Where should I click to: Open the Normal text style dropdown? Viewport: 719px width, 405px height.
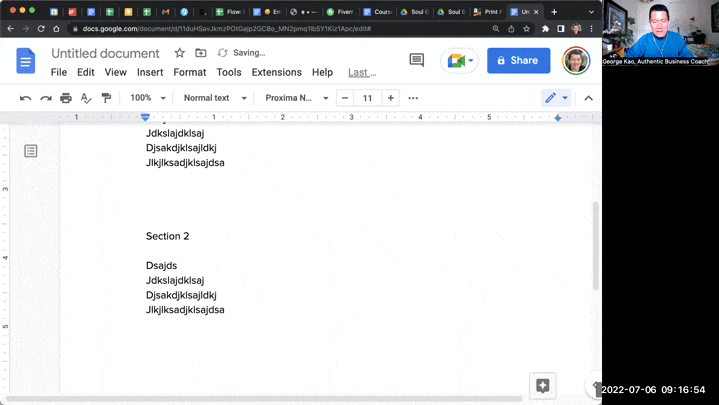[215, 98]
